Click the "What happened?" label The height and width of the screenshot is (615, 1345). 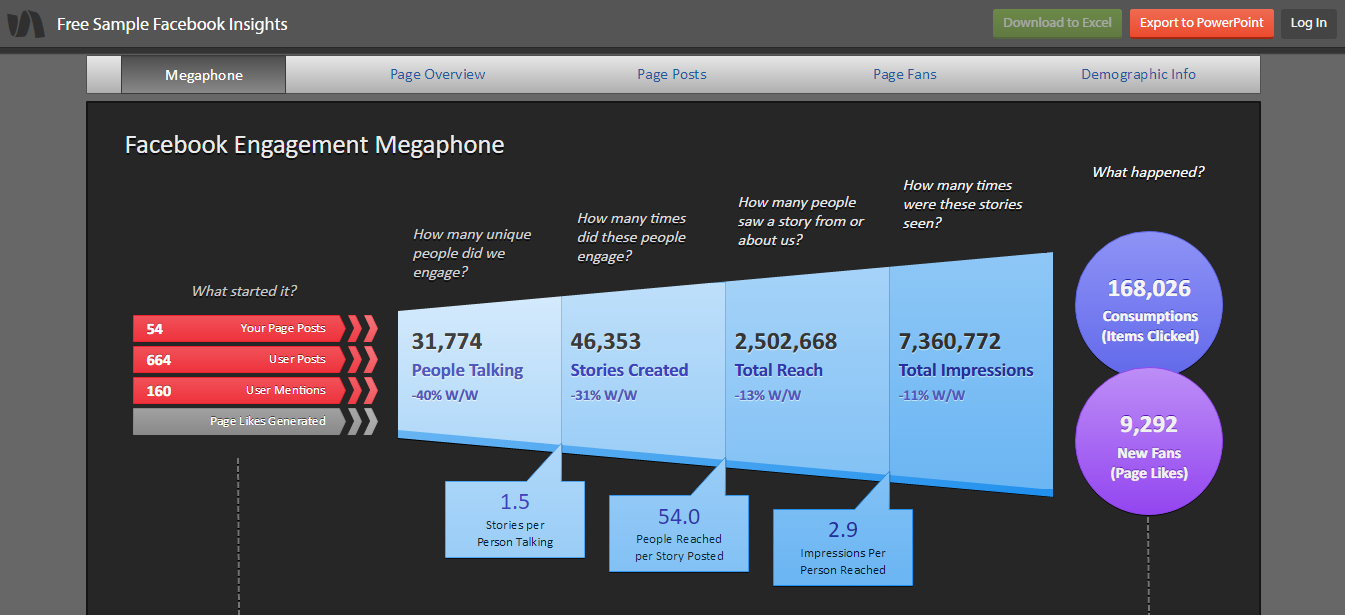coord(1148,172)
